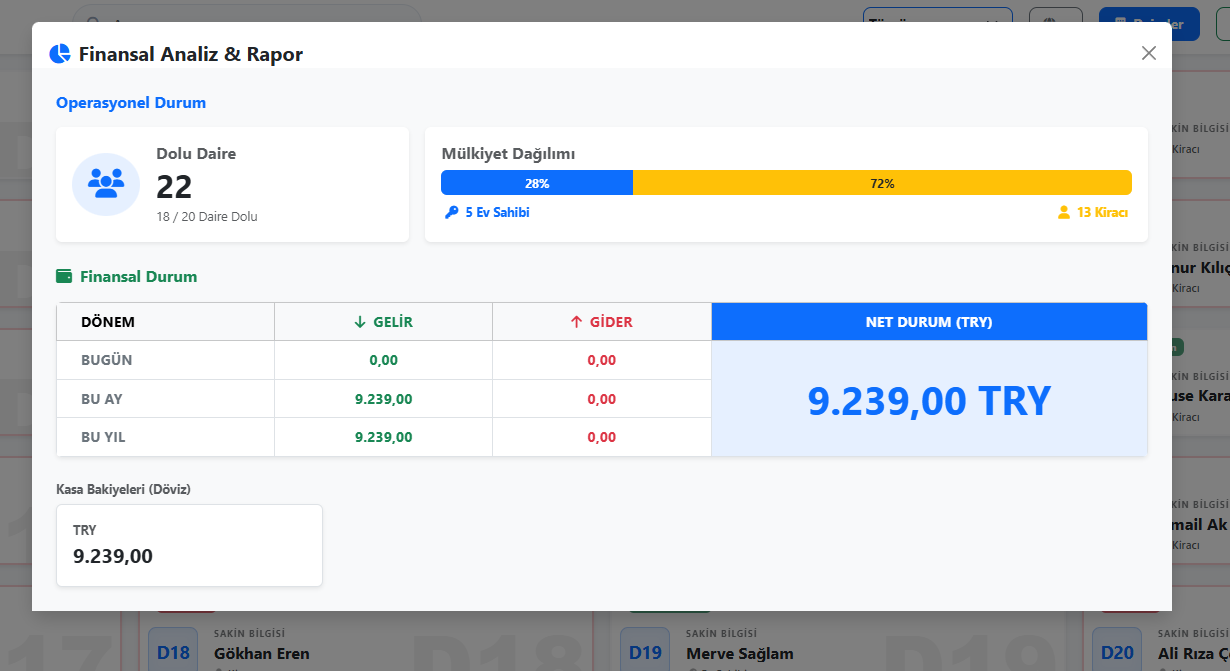Close the Finansal Analiz & Rapor dialog
The width and height of the screenshot is (1230, 671).
tap(1148, 53)
